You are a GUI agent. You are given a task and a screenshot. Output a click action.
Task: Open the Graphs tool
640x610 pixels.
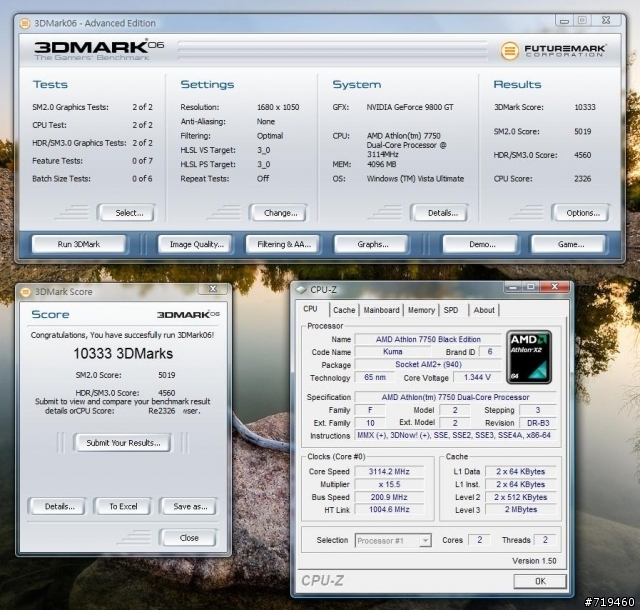coord(371,244)
